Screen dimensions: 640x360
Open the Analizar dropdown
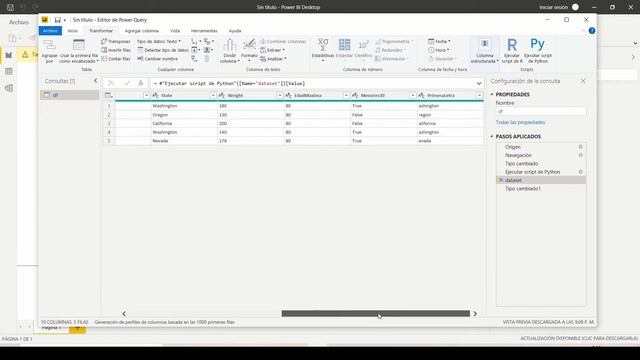point(273,59)
